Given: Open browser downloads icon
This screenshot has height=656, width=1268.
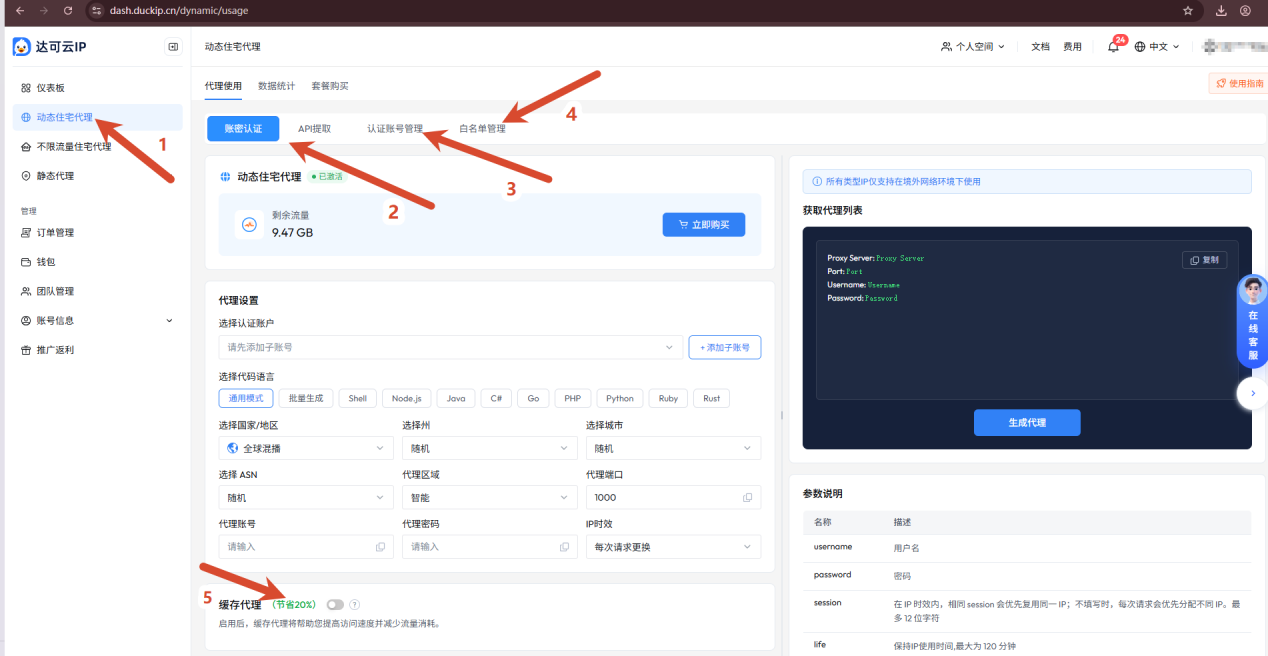Looking at the screenshot, I should pyautogui.click(x=1221, y=10).
